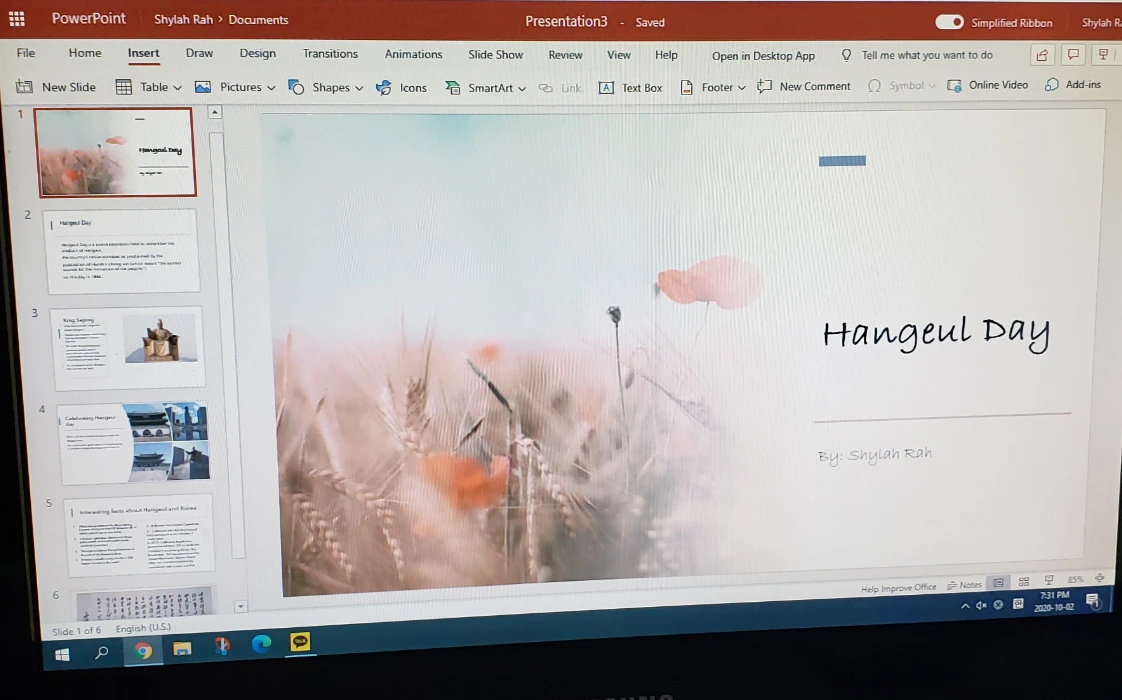
Task: Select slide 3 King Sejong thumbnail
Action: pos(128,347)
